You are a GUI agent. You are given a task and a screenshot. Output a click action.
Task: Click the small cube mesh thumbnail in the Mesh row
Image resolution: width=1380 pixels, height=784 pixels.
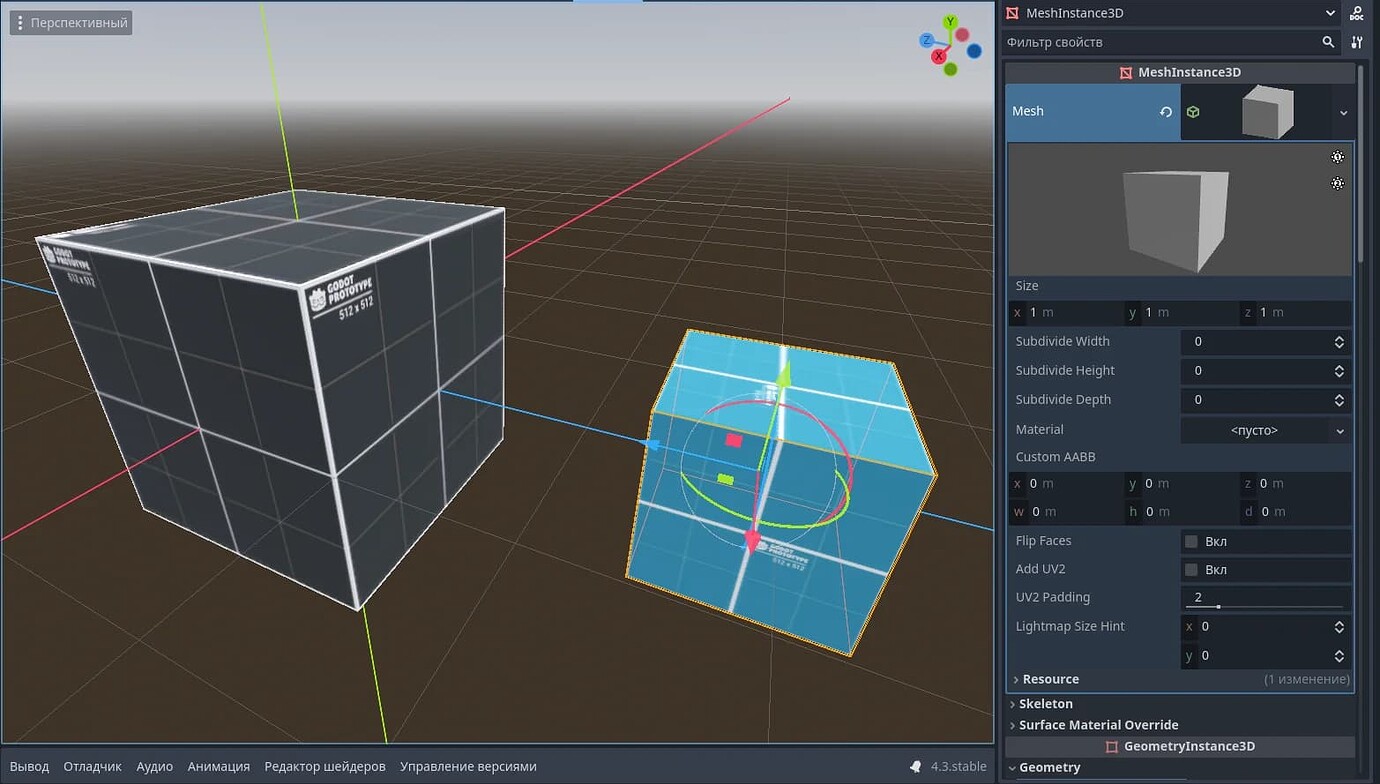[1267, 112]
